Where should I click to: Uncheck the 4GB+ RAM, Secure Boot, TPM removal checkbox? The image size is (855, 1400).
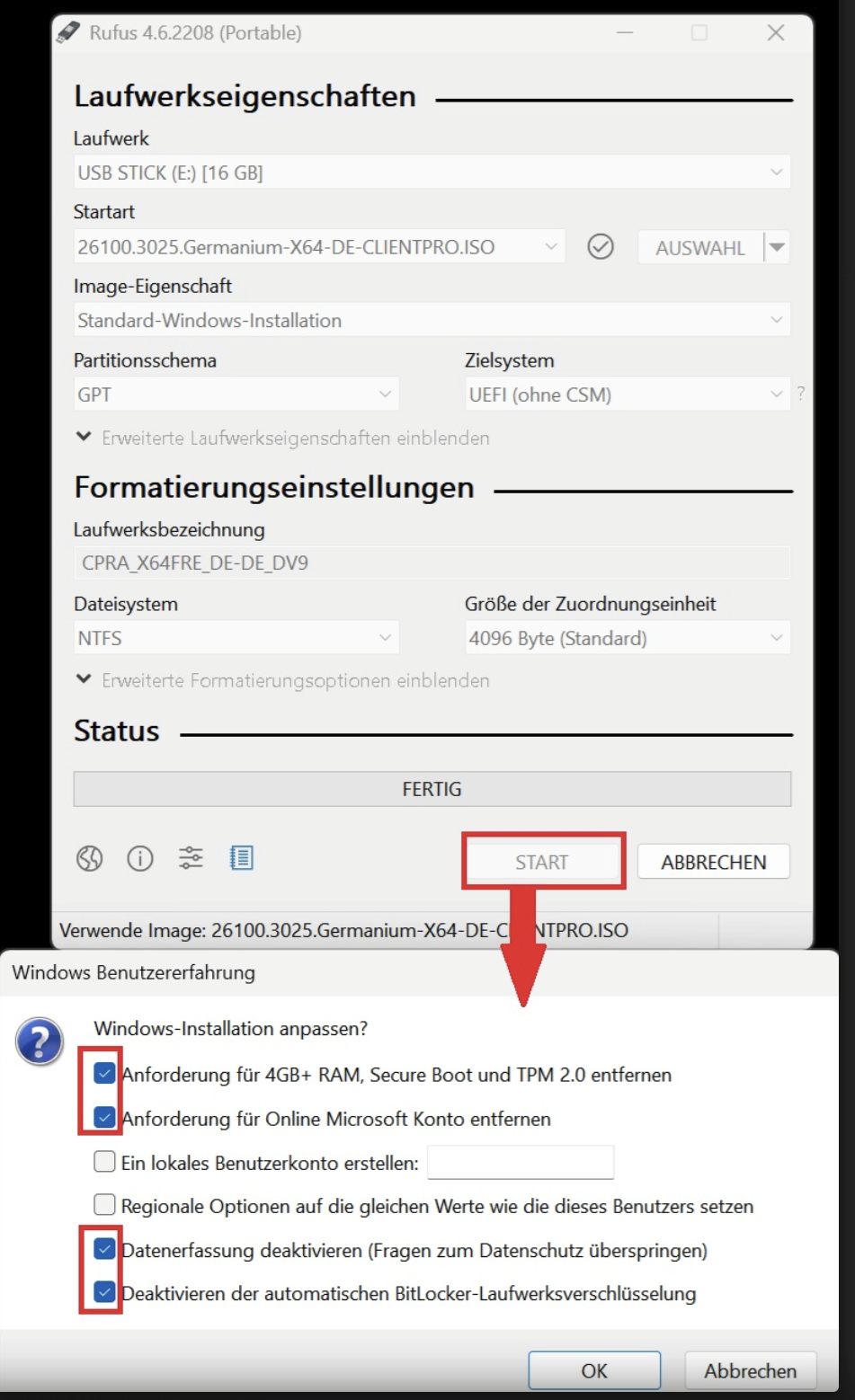click(105, 1074)
